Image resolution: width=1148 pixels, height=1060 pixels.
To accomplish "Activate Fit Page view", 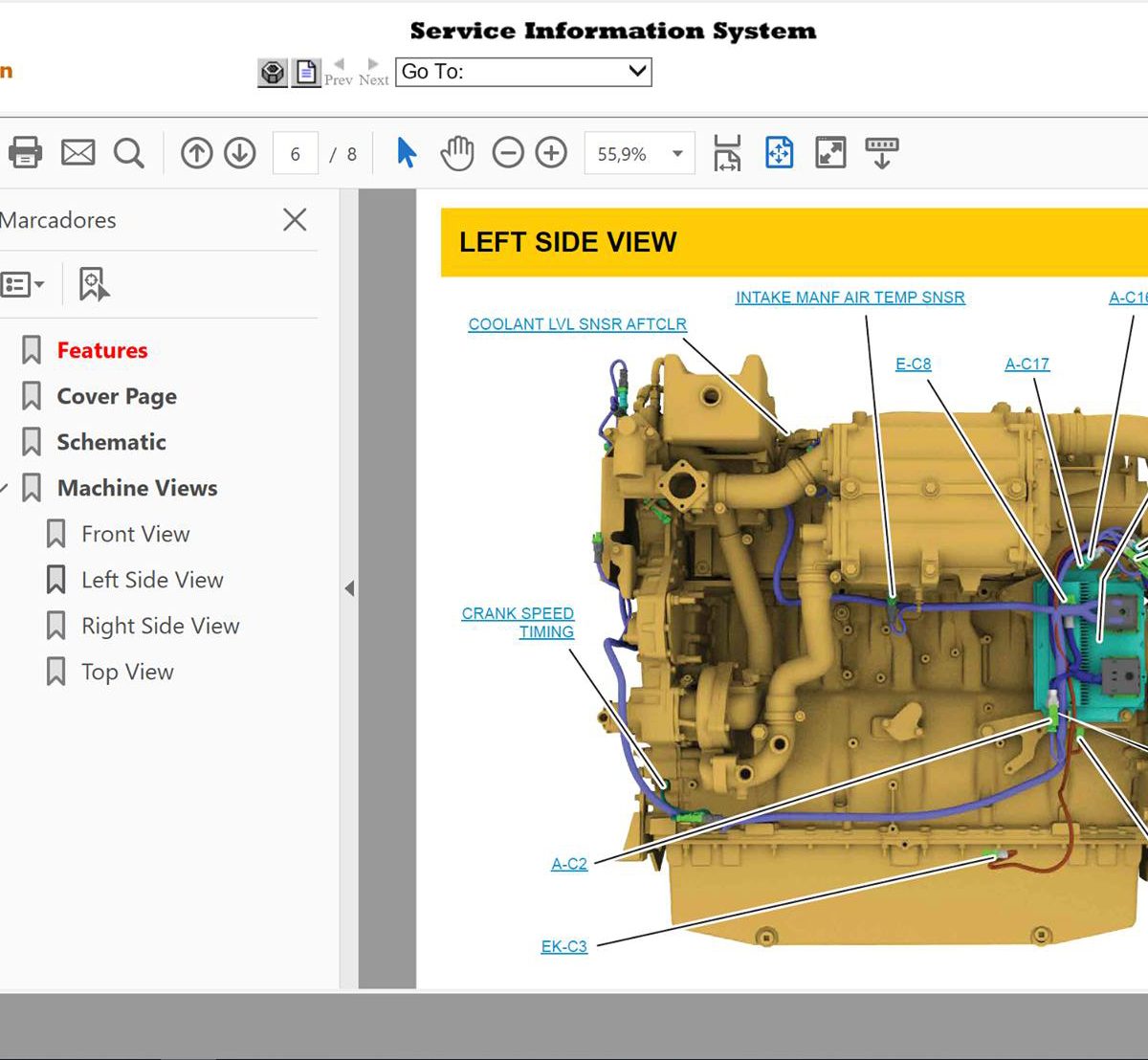I will pos(780,151).
